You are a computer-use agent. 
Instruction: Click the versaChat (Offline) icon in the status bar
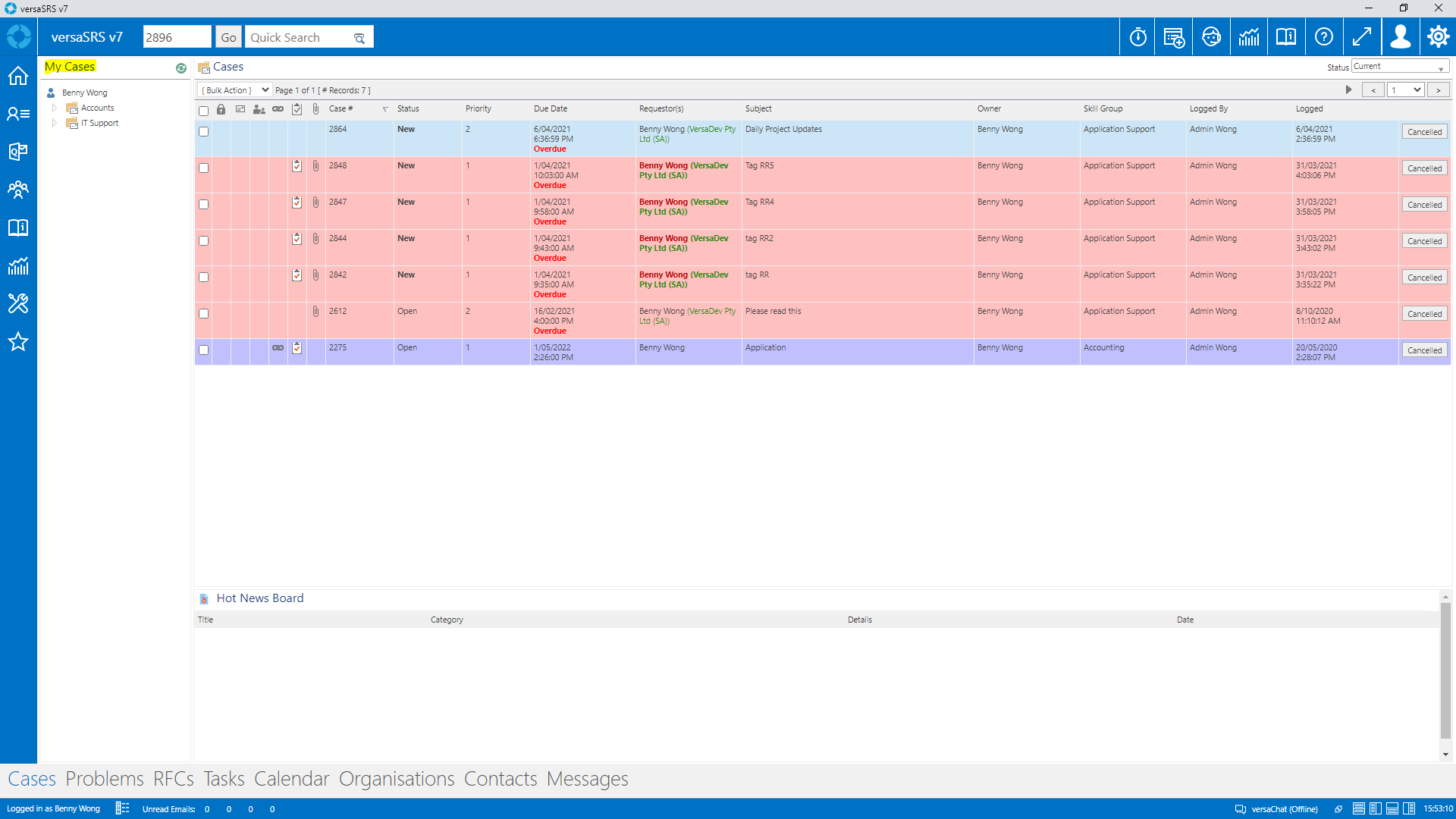pos(1241,808)
